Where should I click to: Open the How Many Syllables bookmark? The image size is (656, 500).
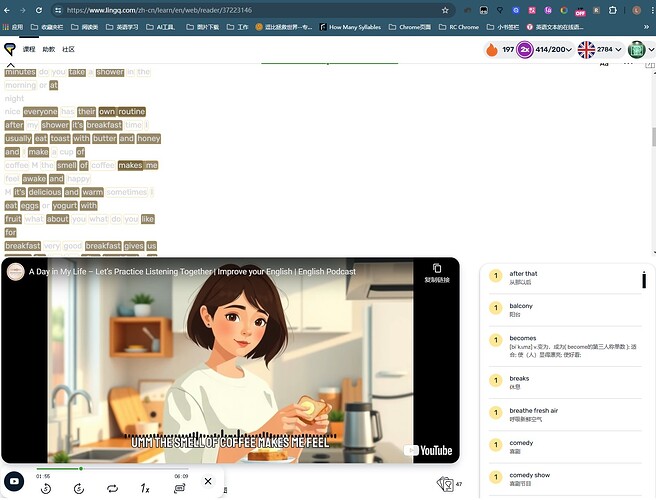tap(350, 27)
